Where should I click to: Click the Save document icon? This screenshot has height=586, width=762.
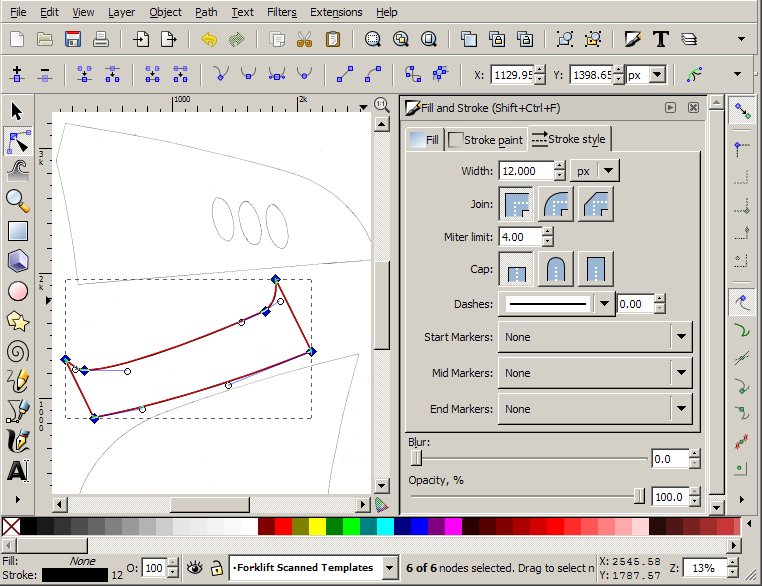72,40
